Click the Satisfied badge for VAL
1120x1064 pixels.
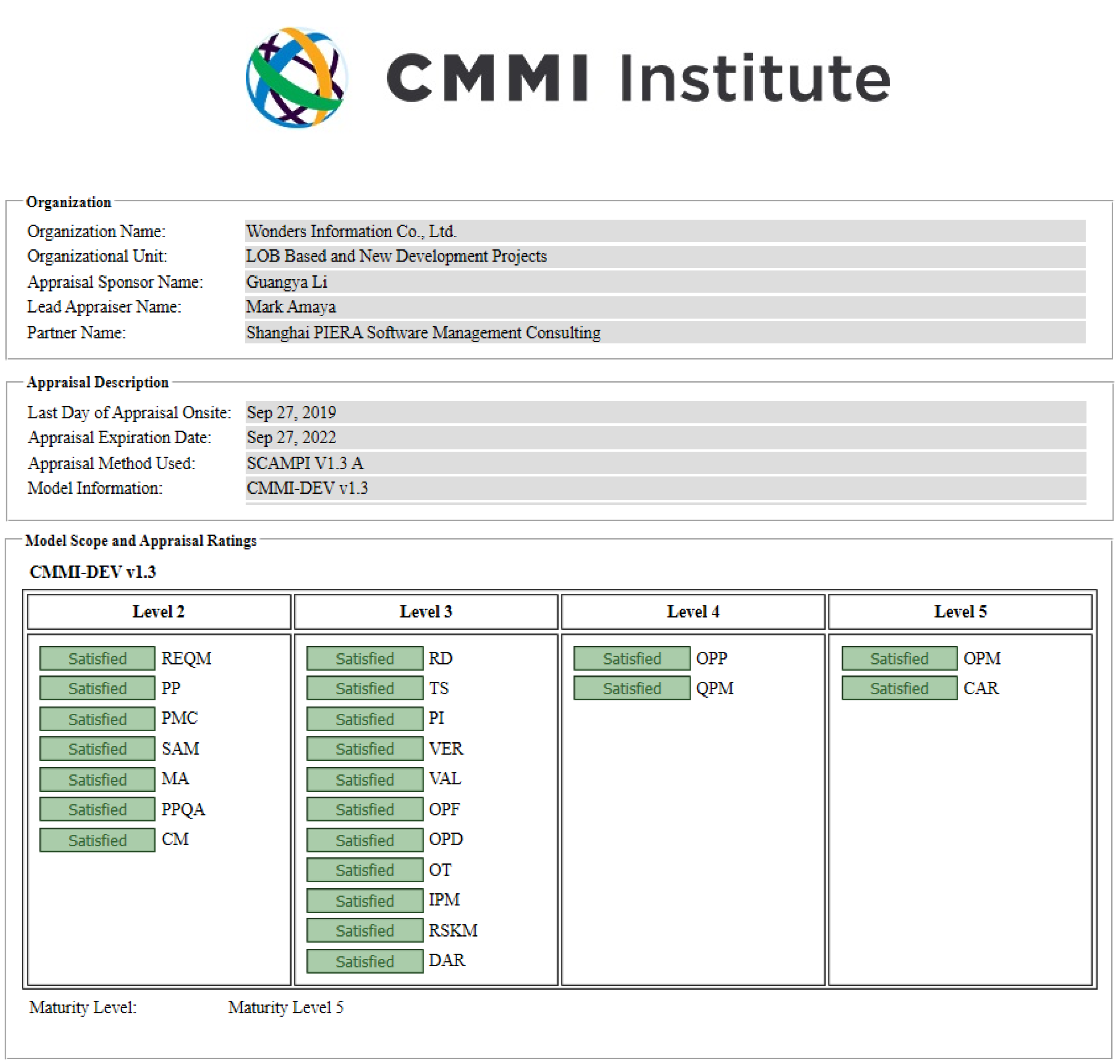pos(365,779)
